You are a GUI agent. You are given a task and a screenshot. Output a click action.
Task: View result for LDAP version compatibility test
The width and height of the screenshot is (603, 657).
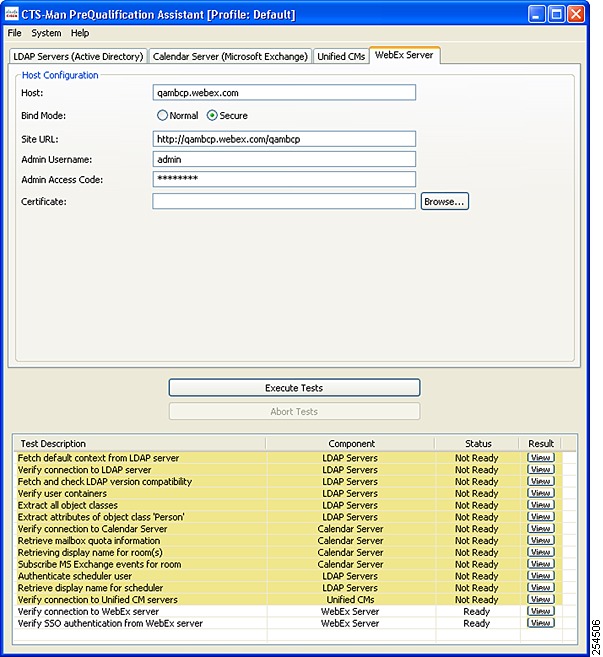pyautogui.click(x=541, y=481)
